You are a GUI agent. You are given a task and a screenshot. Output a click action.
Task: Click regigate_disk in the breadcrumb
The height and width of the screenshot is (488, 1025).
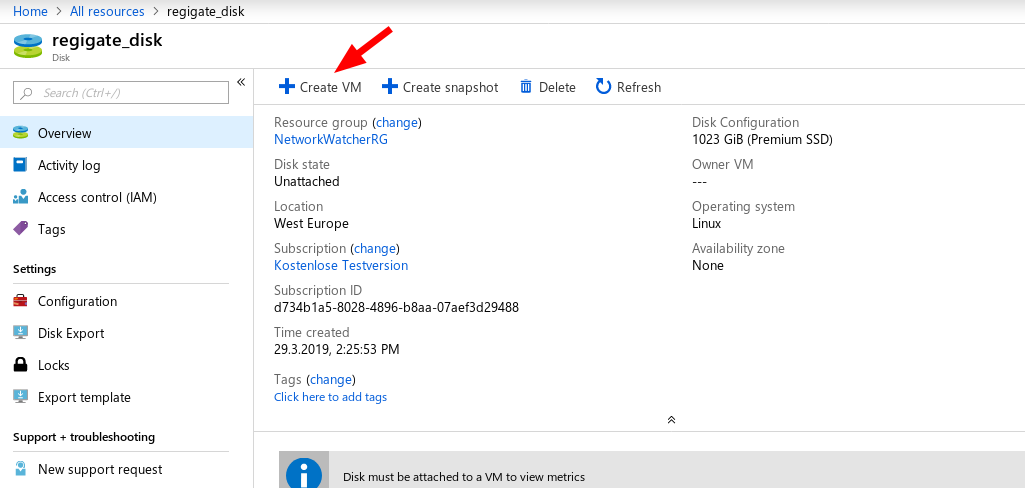point(205,11)
